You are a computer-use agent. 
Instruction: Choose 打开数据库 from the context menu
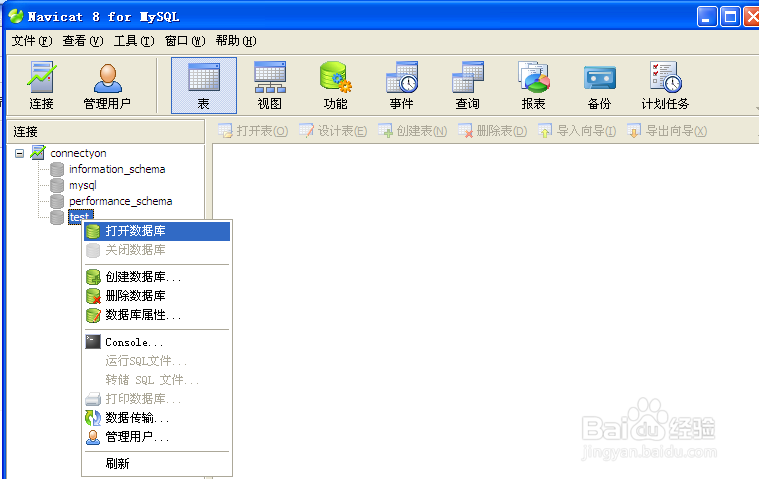[x=157, y=231]
